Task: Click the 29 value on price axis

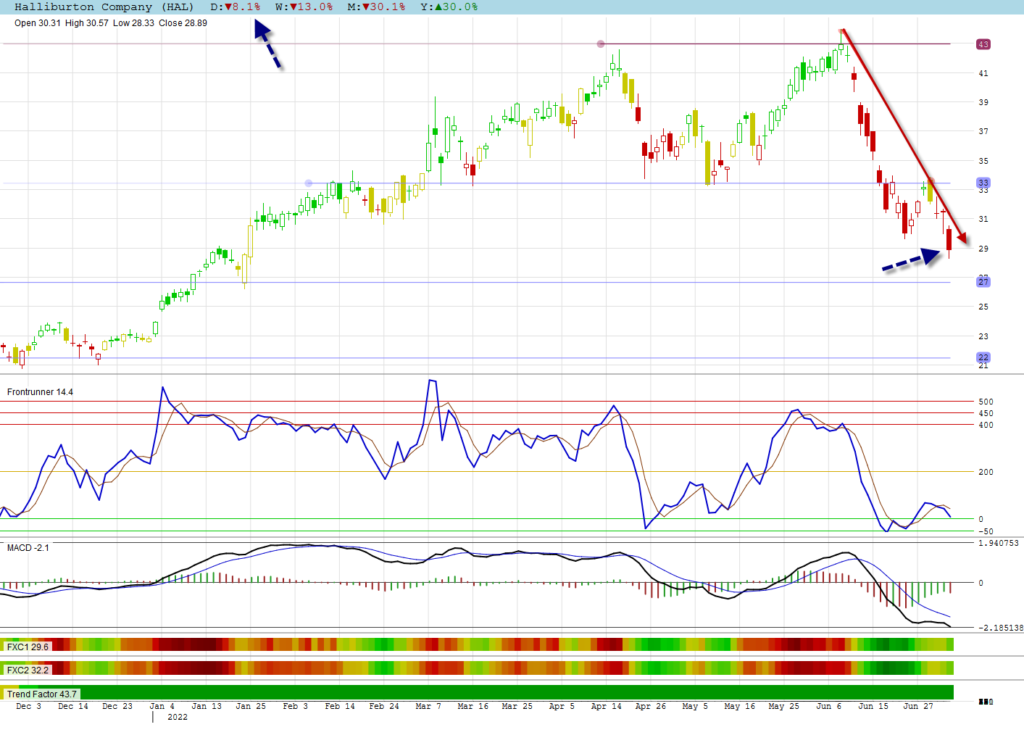Action: coord(983,248)
